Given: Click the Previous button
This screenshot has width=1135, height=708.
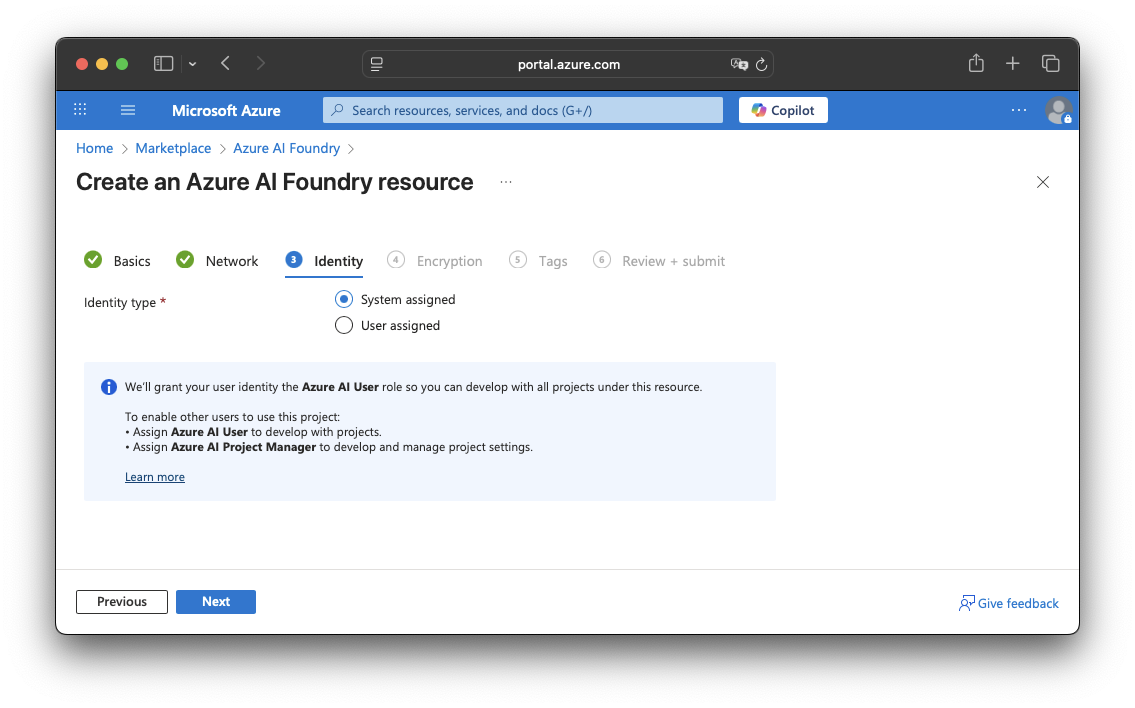Looking at the screenshot, I should (122, 602).
